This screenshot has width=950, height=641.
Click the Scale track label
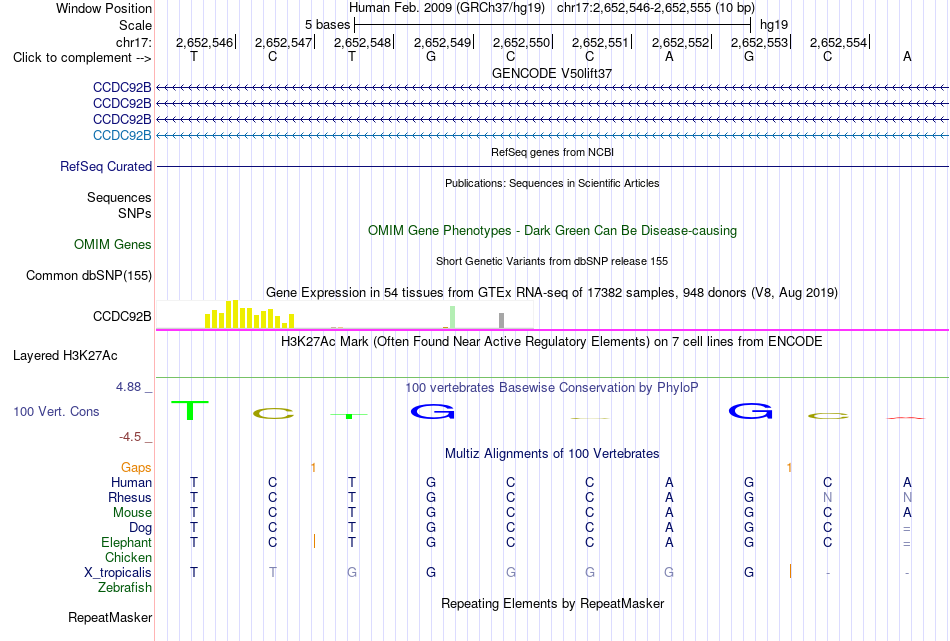point(135,25)
